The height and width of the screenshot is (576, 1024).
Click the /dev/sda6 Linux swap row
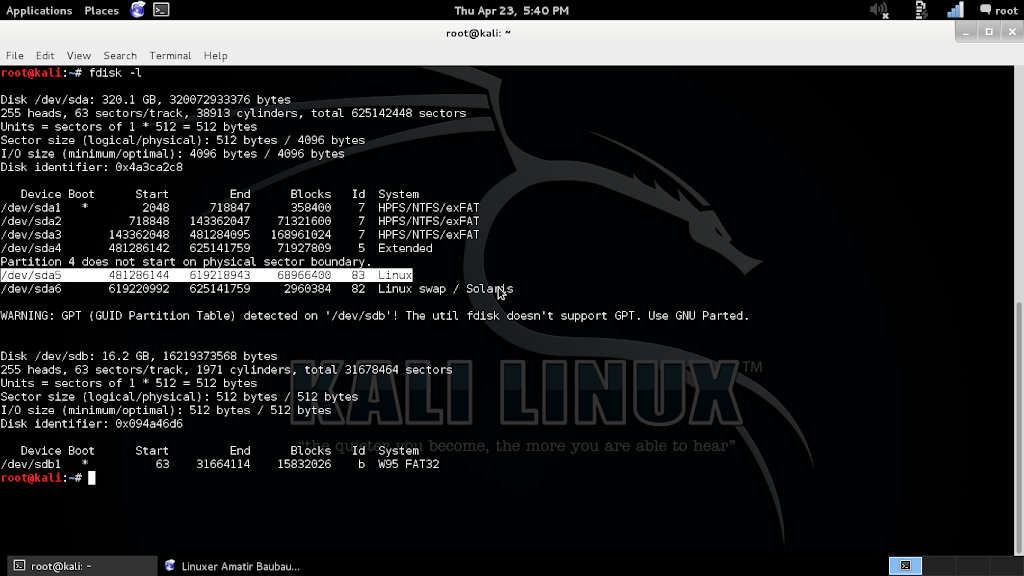click(257, 289)
